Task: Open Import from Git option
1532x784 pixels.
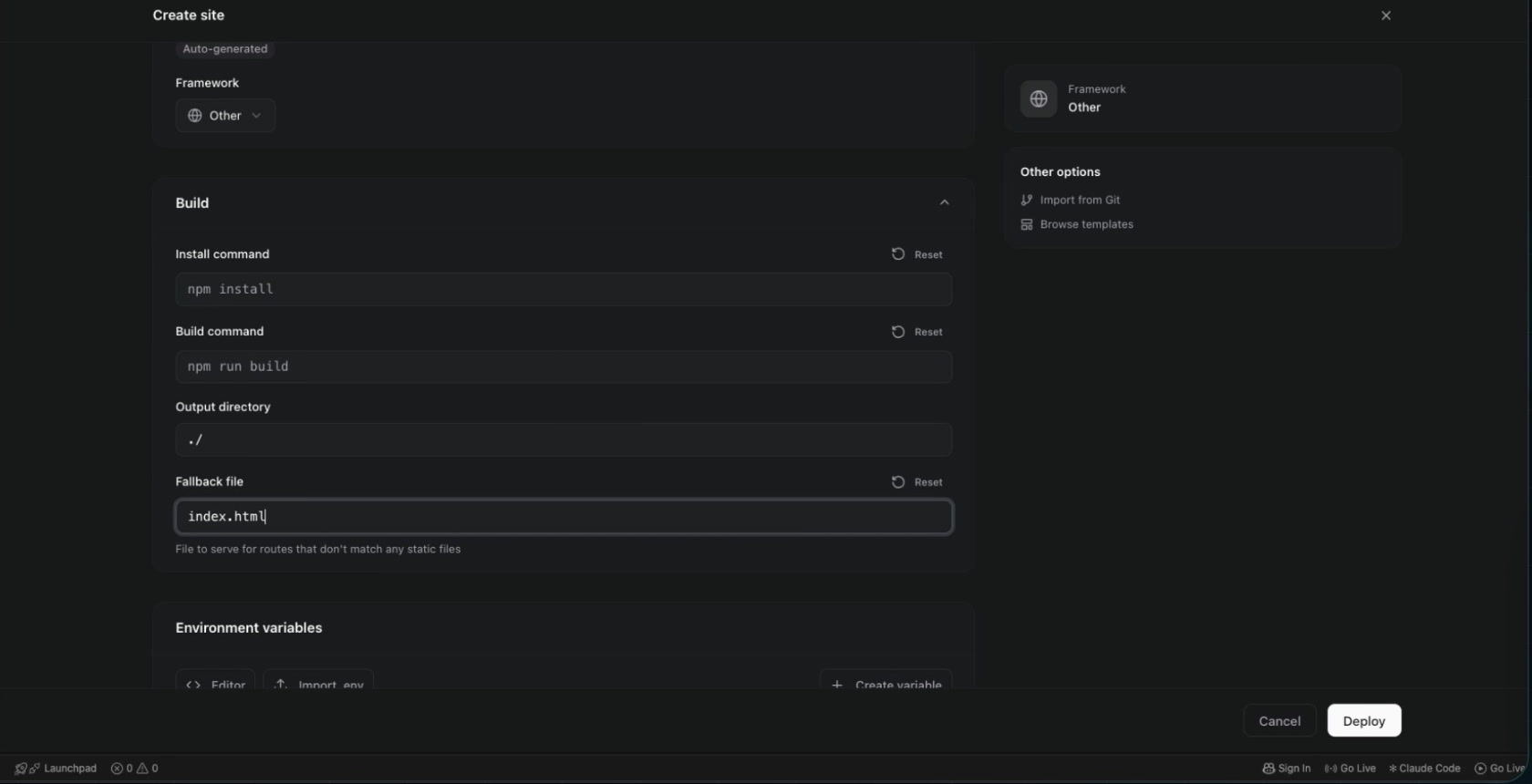Action: [1071, 200]
